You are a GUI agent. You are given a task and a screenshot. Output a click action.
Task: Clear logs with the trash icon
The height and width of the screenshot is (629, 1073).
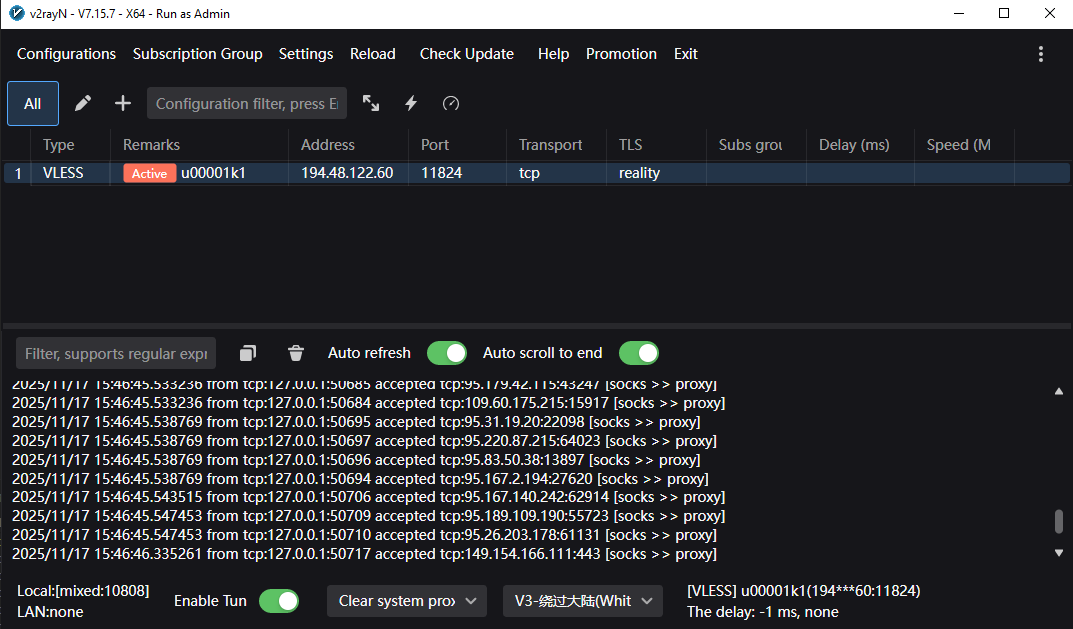(x=296, y=353)
